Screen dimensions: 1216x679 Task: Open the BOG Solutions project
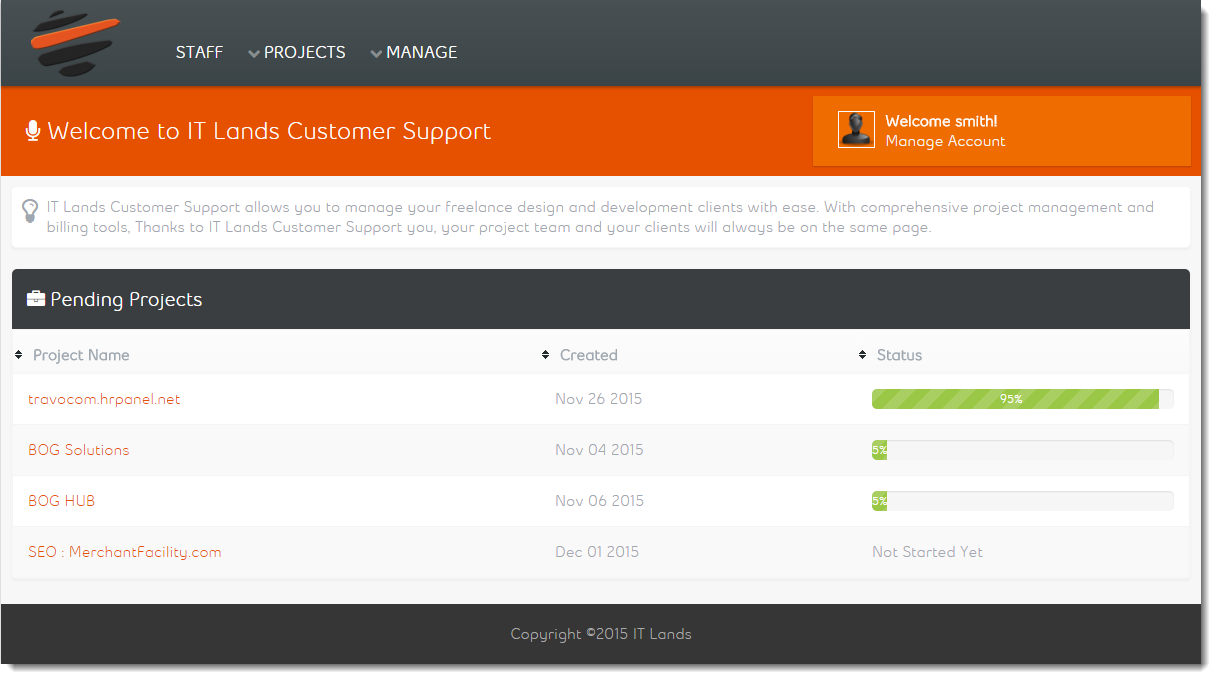79,450
